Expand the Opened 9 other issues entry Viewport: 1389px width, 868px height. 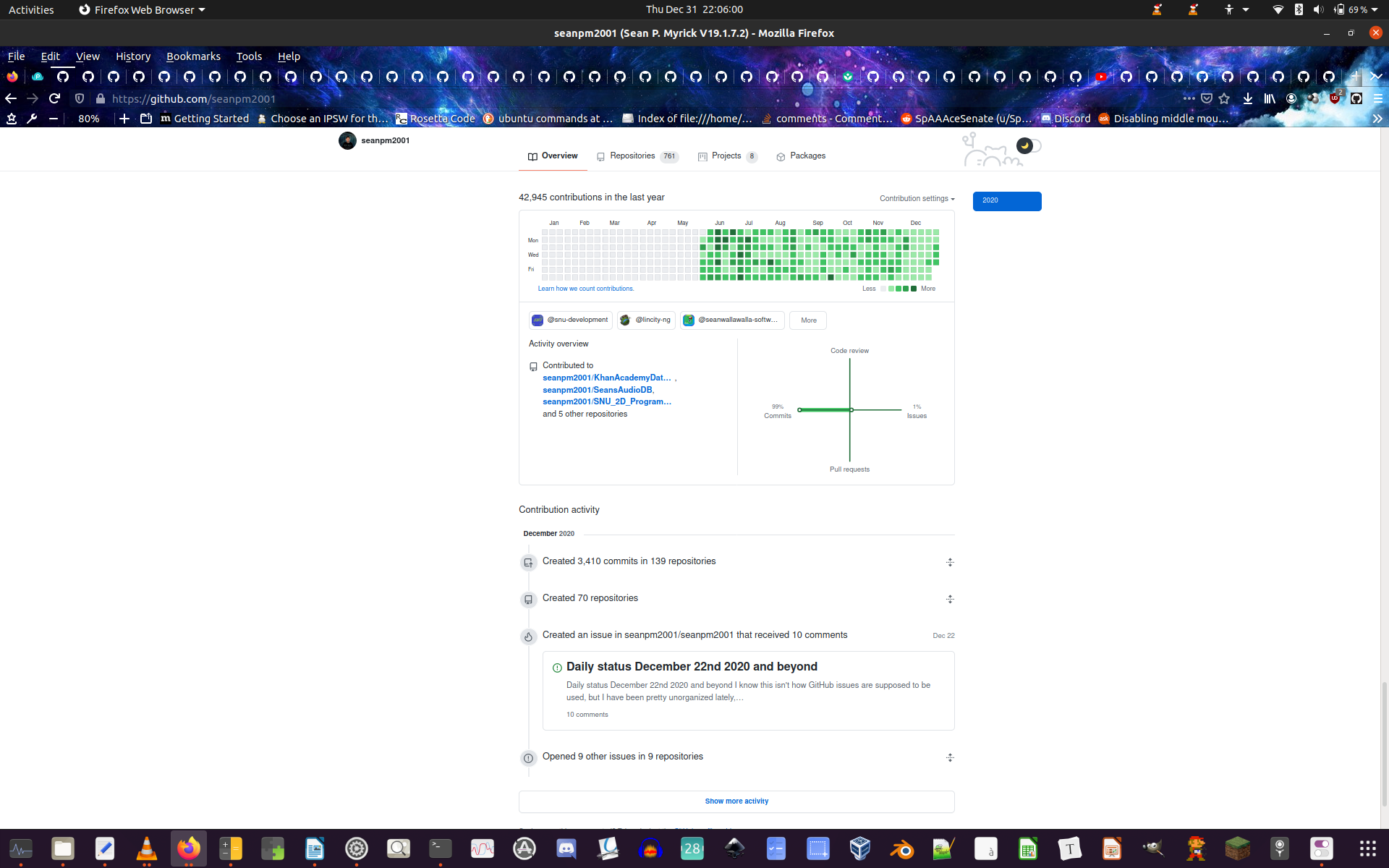click(x=950, y=757)
